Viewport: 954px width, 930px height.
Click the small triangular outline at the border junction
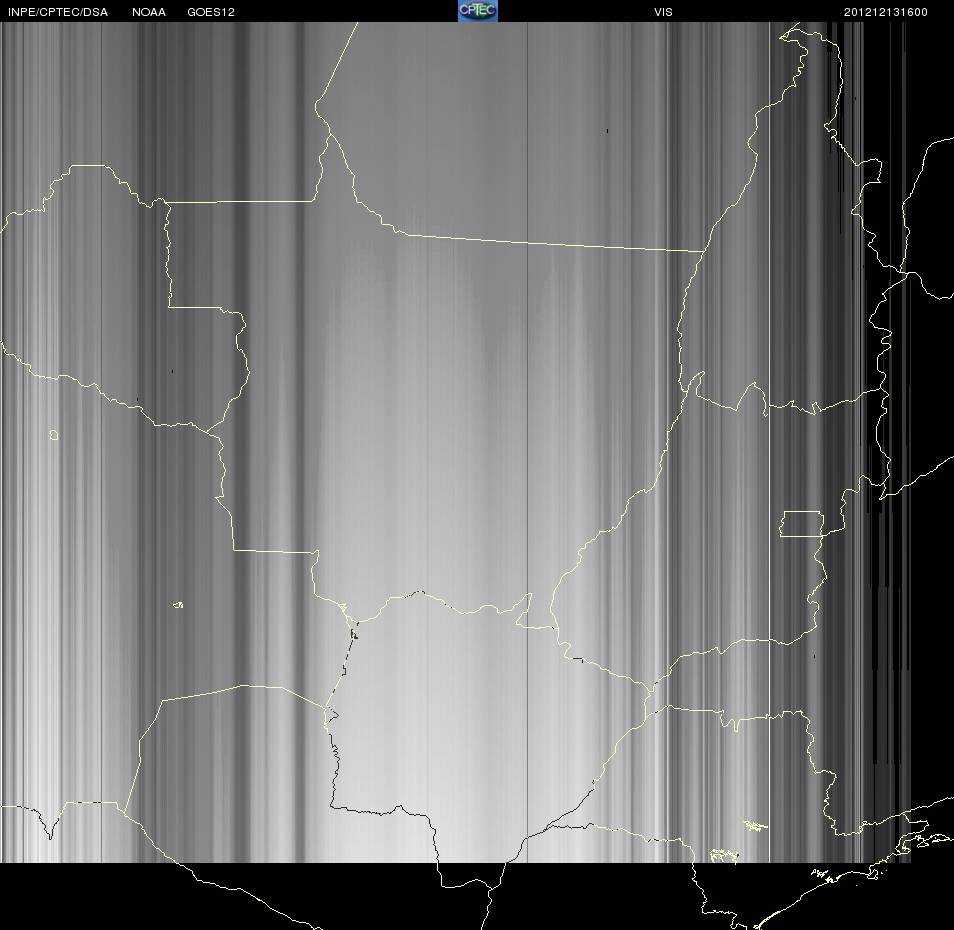click(343, 607)
